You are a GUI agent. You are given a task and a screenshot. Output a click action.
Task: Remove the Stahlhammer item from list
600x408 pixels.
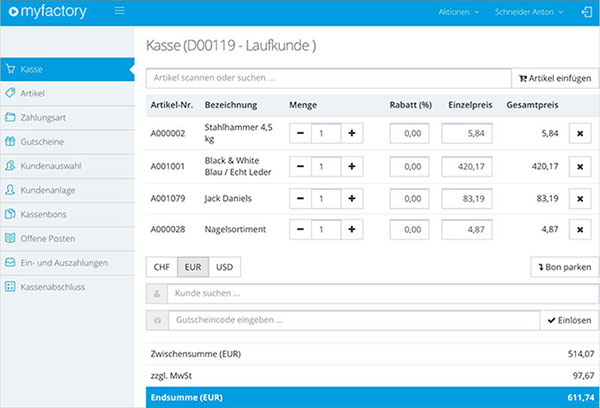click(580, 133)
